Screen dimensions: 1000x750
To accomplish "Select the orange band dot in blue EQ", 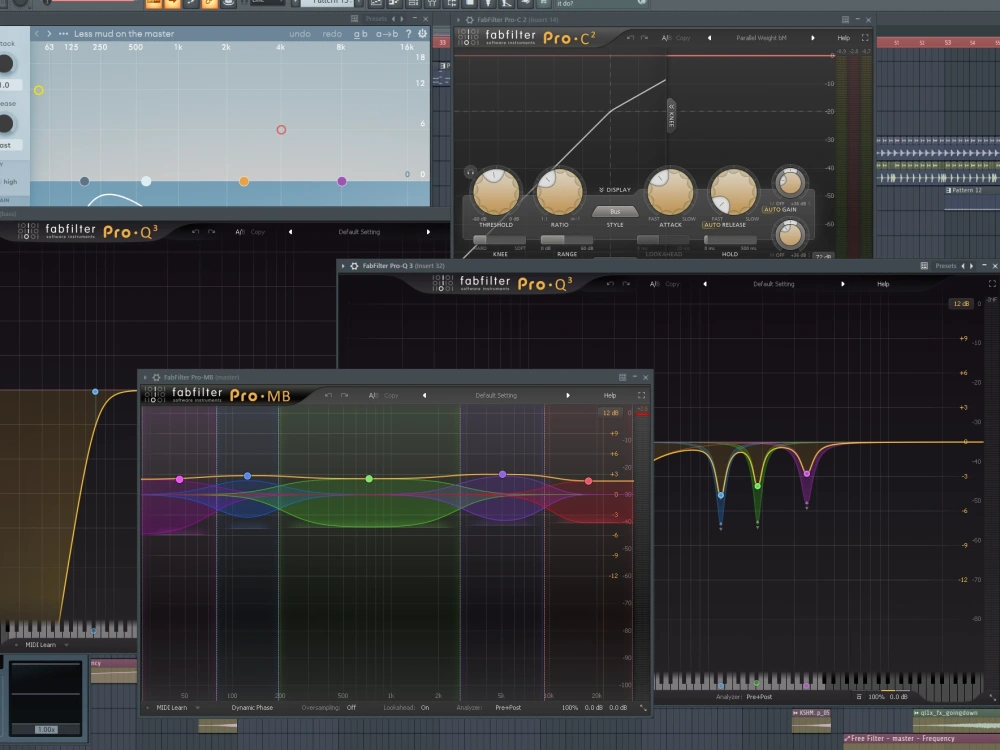I will (244, 181).
